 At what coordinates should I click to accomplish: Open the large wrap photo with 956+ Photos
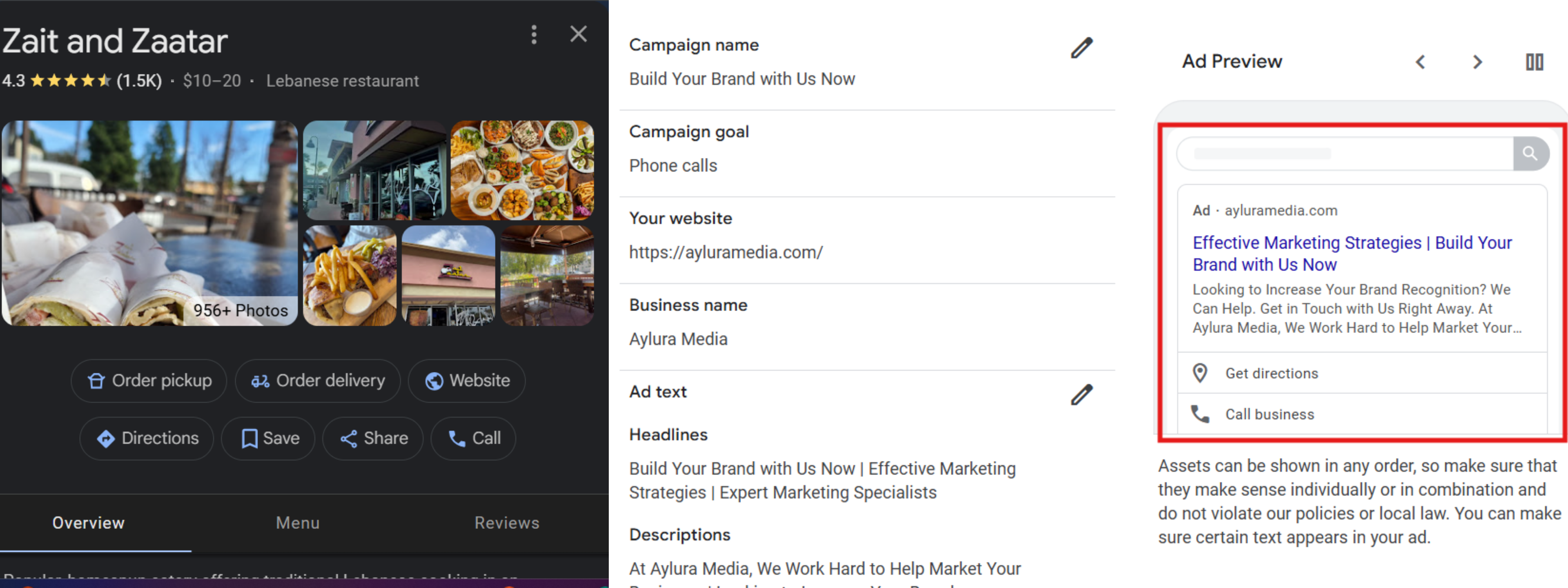[x=150, y=223]
